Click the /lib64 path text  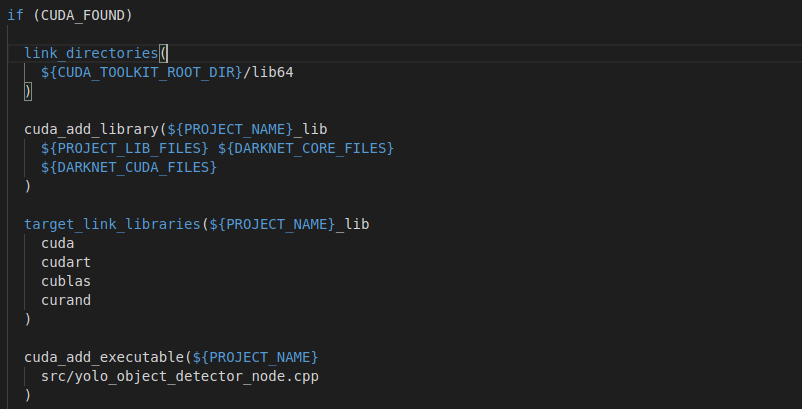pyautogui.click(x=268, y=72)
